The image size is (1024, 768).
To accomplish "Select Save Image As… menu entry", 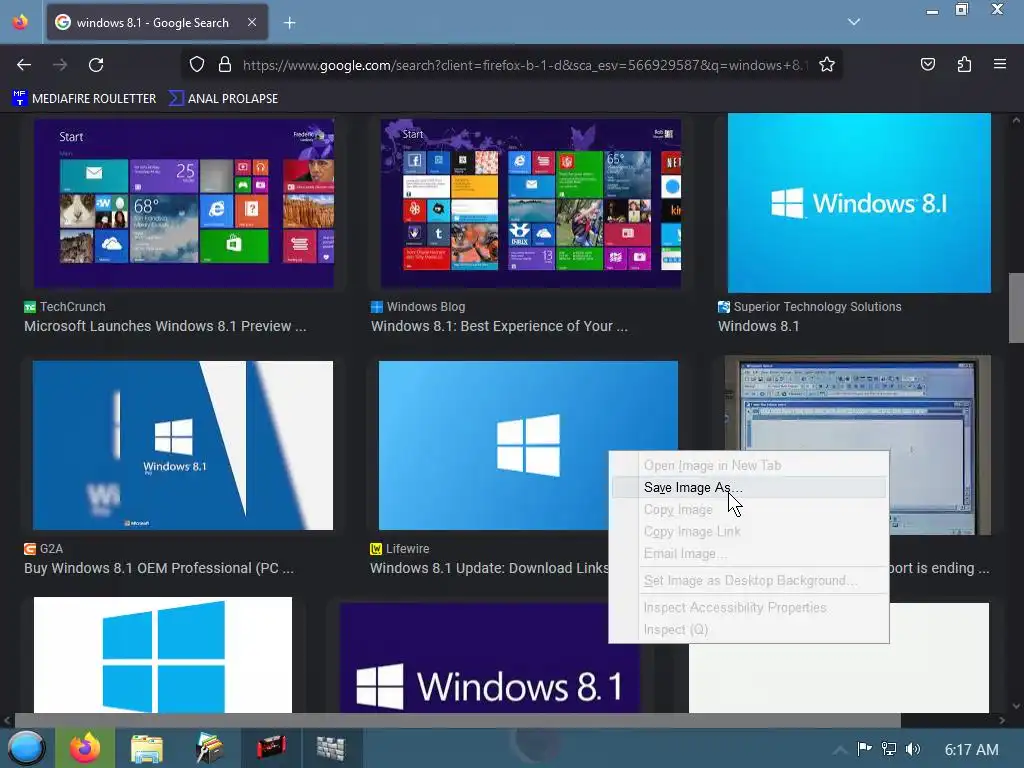I will pos(748,488).
